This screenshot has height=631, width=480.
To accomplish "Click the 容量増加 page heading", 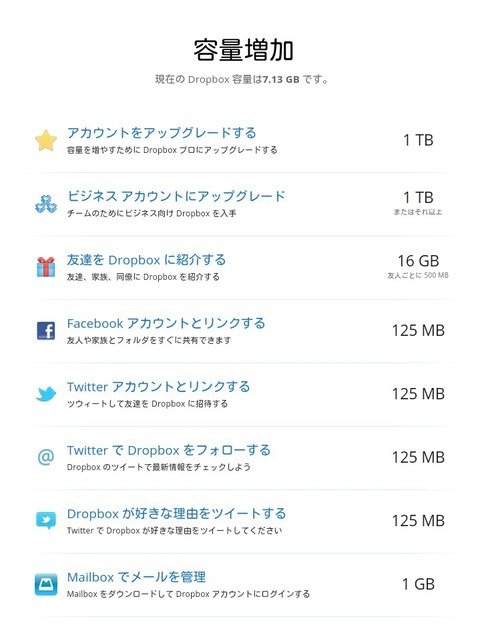I will tap(243, 50).
